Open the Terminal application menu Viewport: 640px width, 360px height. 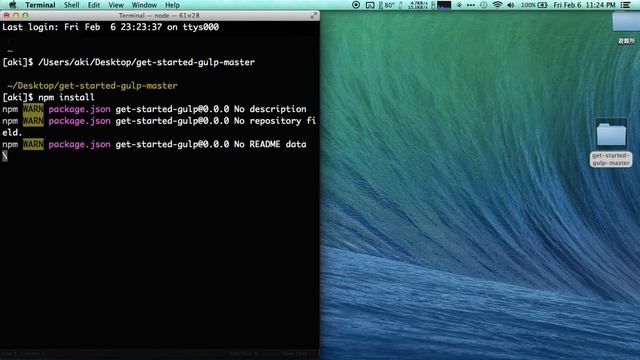[x=40, y=5]
